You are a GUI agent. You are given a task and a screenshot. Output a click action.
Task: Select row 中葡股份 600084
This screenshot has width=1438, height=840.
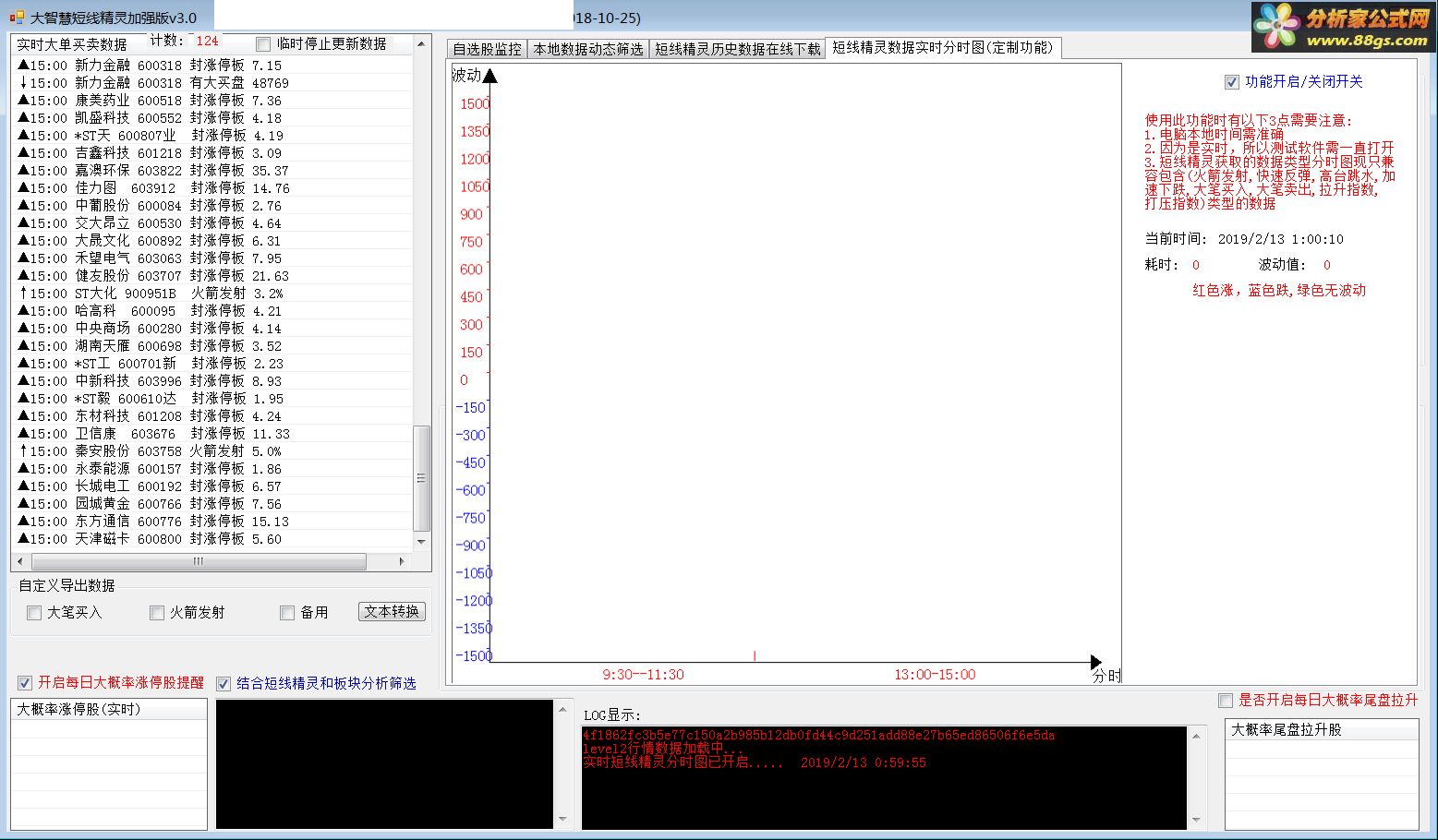[x=212, y=206]
